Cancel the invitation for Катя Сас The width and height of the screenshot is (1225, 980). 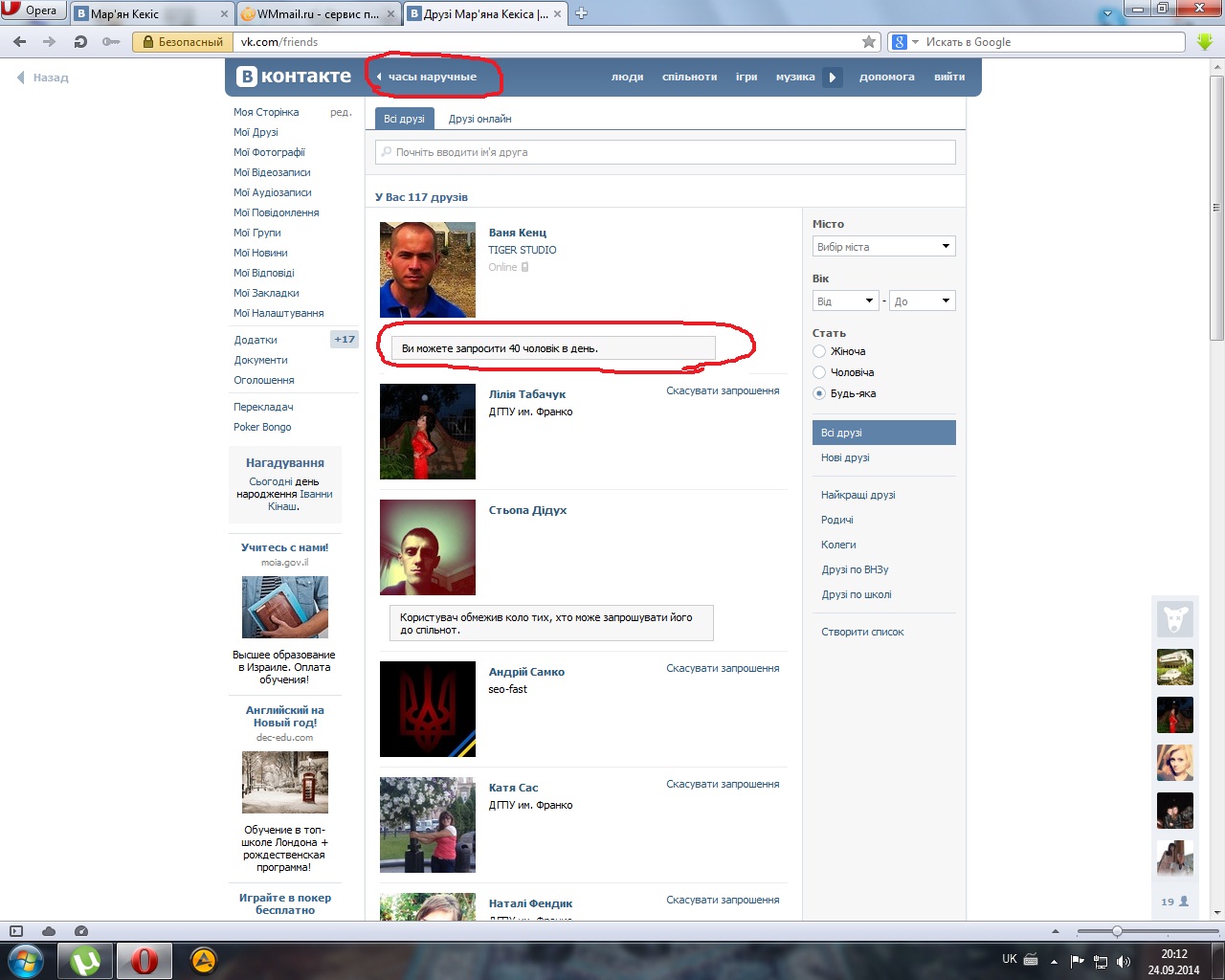pyautogui.click(x=723, y=784)
